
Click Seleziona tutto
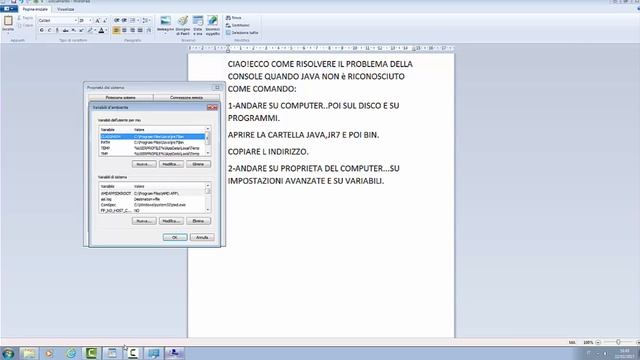[x=242, y=33]
